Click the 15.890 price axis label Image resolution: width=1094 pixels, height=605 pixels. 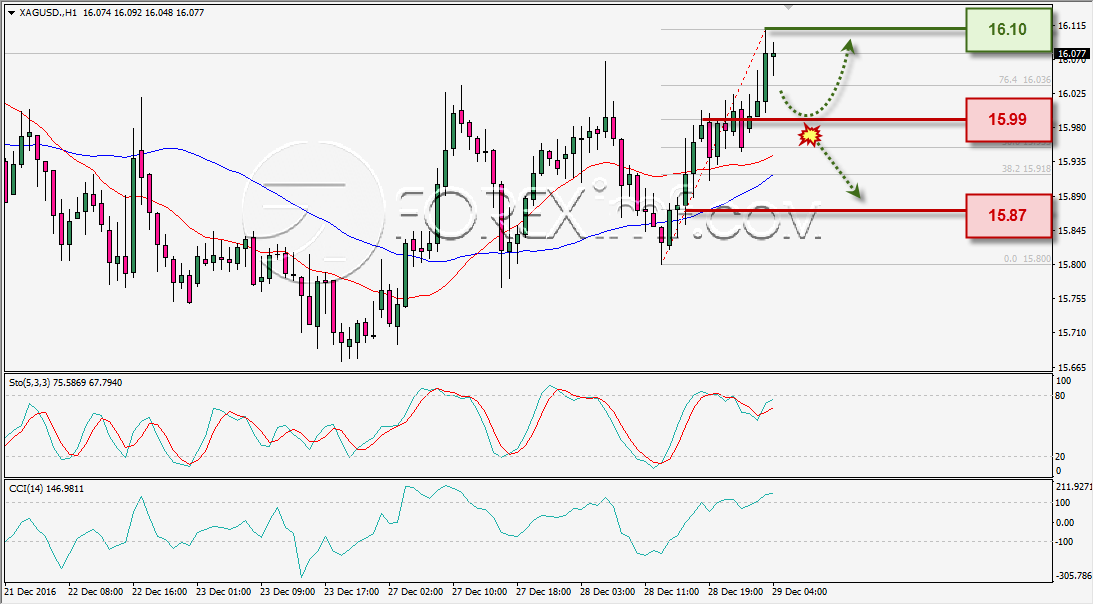1071,196
